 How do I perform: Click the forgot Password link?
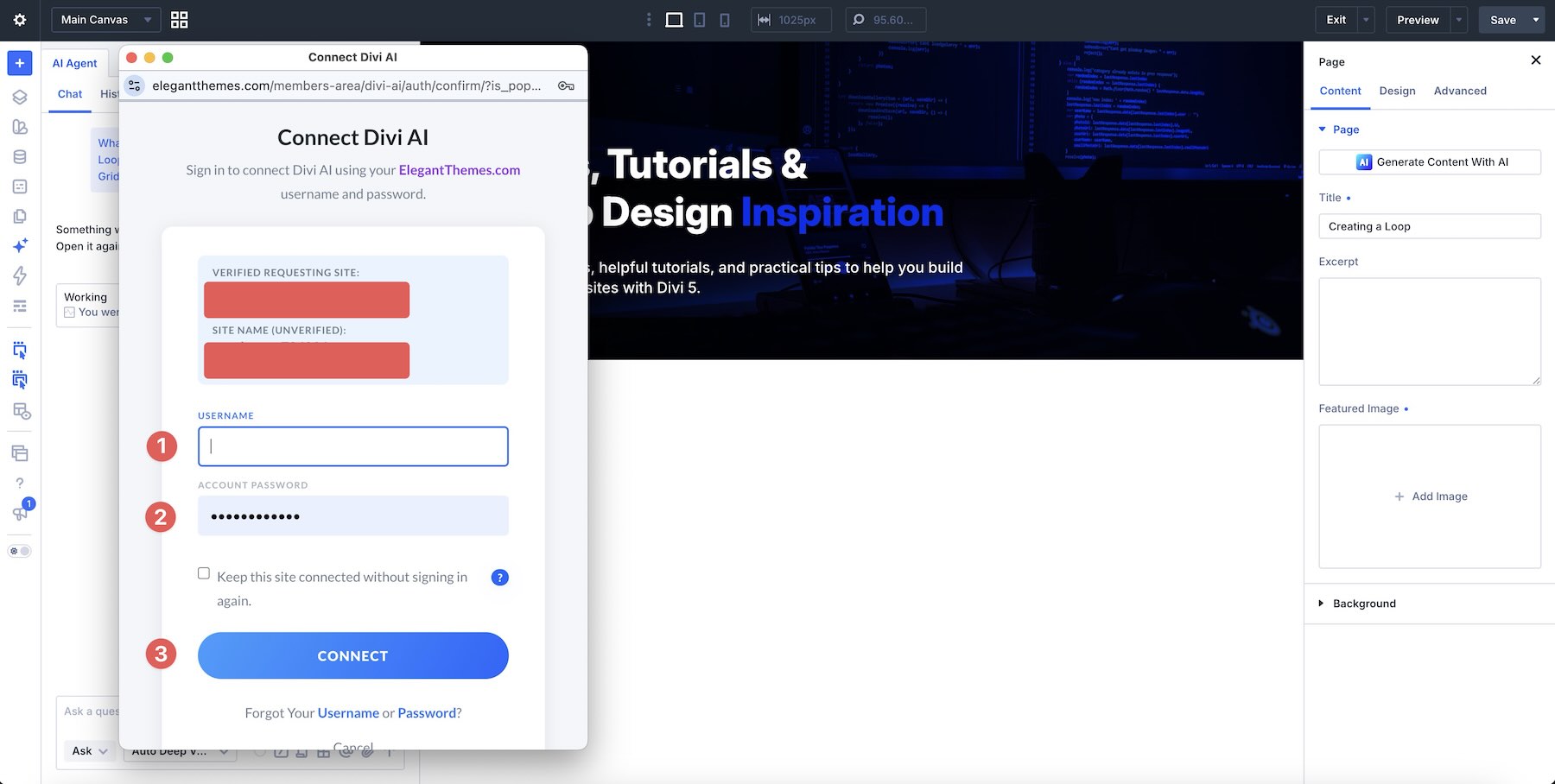(427, 713)
